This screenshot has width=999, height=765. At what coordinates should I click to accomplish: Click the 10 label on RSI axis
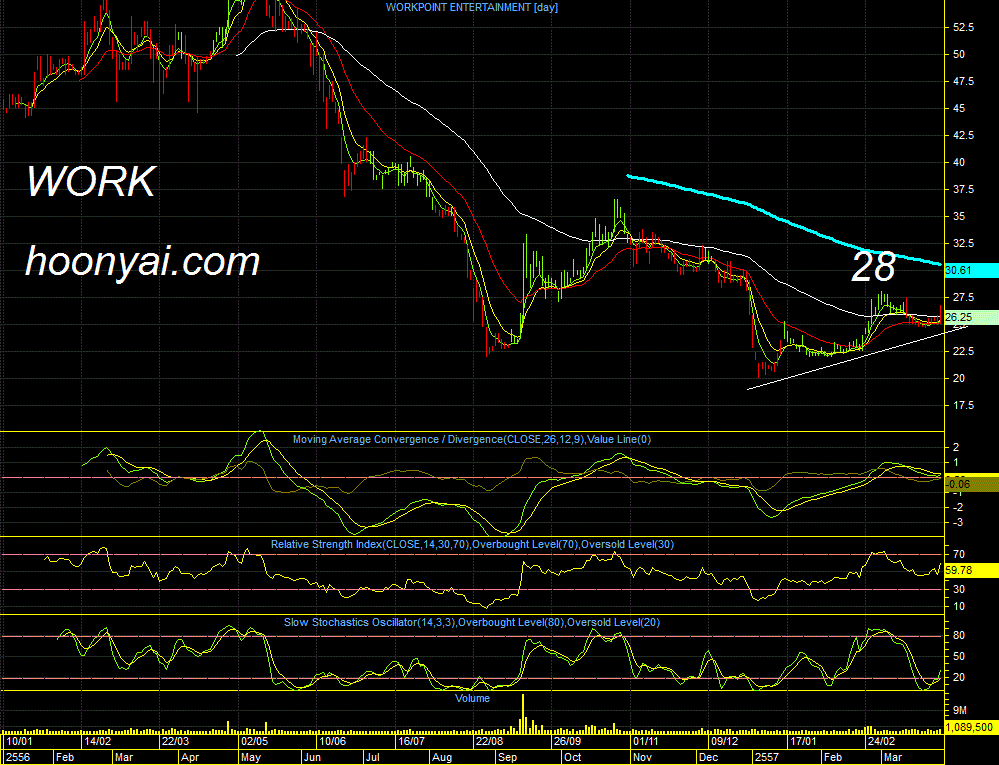[959, 606]
